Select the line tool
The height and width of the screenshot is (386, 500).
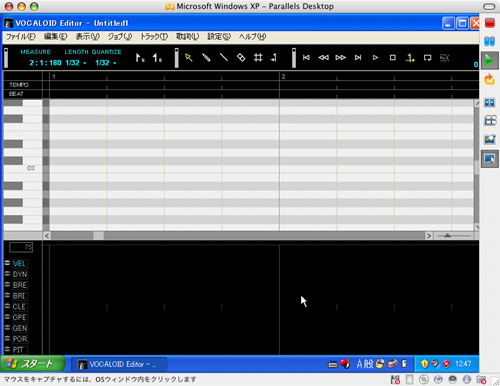[224, 58]
